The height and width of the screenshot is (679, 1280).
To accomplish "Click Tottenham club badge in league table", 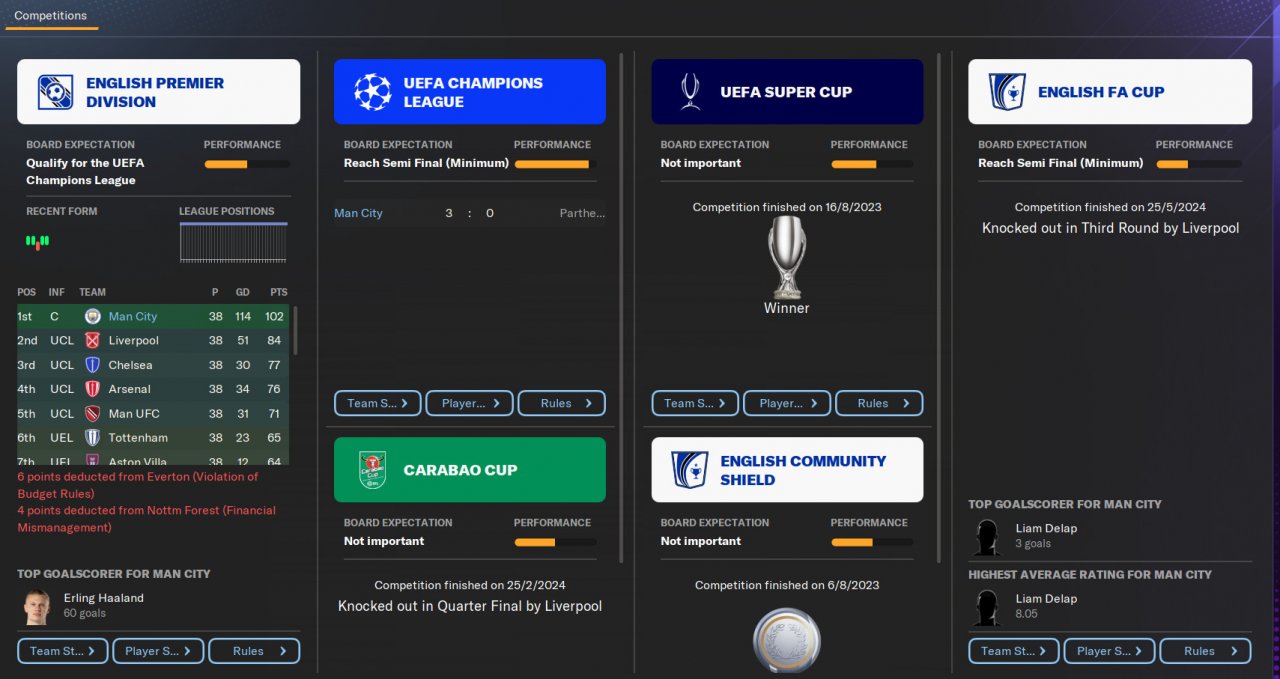I will (93, 437).
